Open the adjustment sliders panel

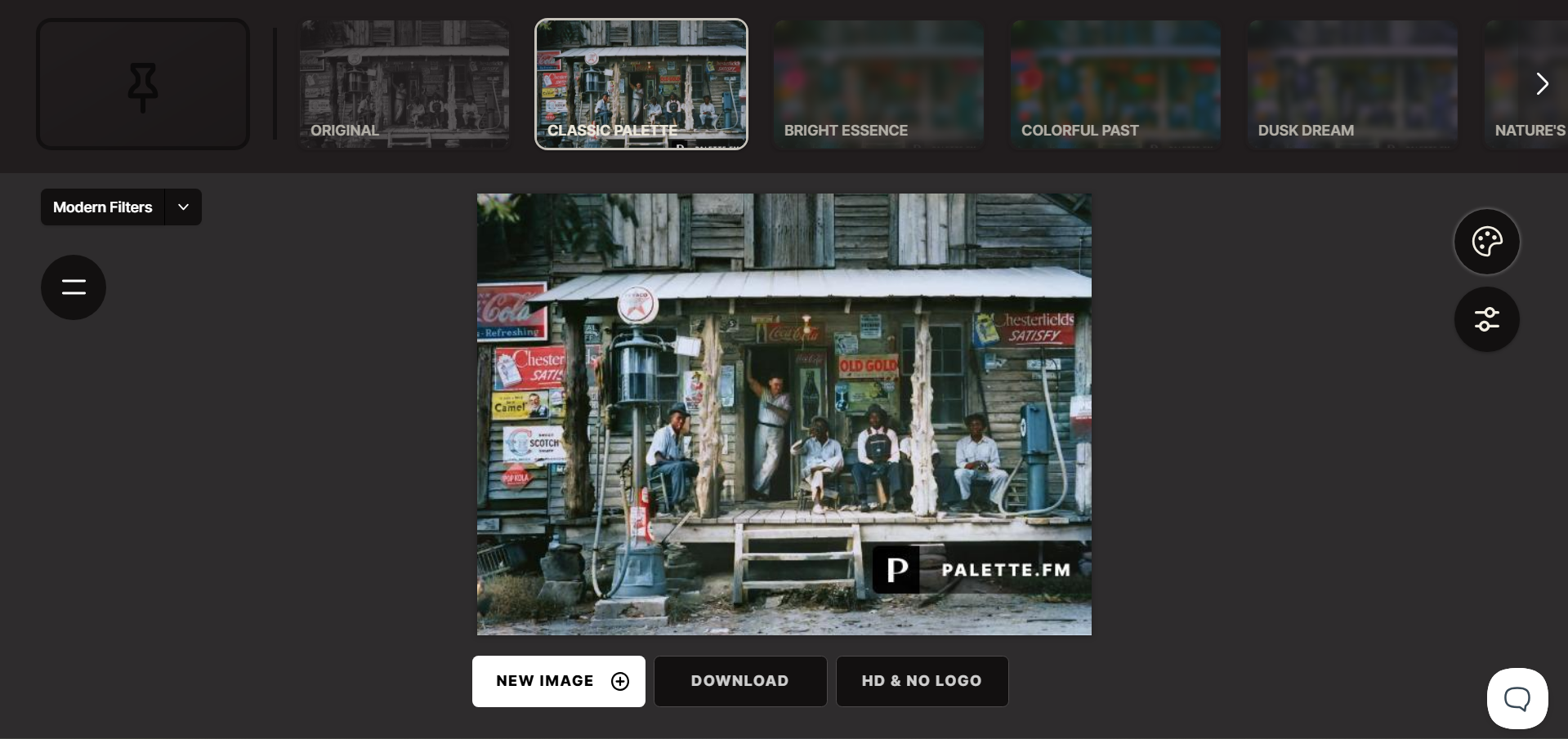click(x=1487, y=319)
